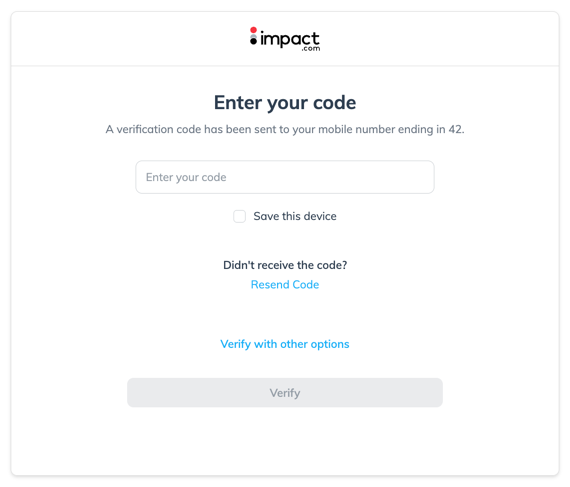Image resolution: width=570 pixels, height=487 pixels.
Task: Click the verification code sent message
Action: [285, 129]
